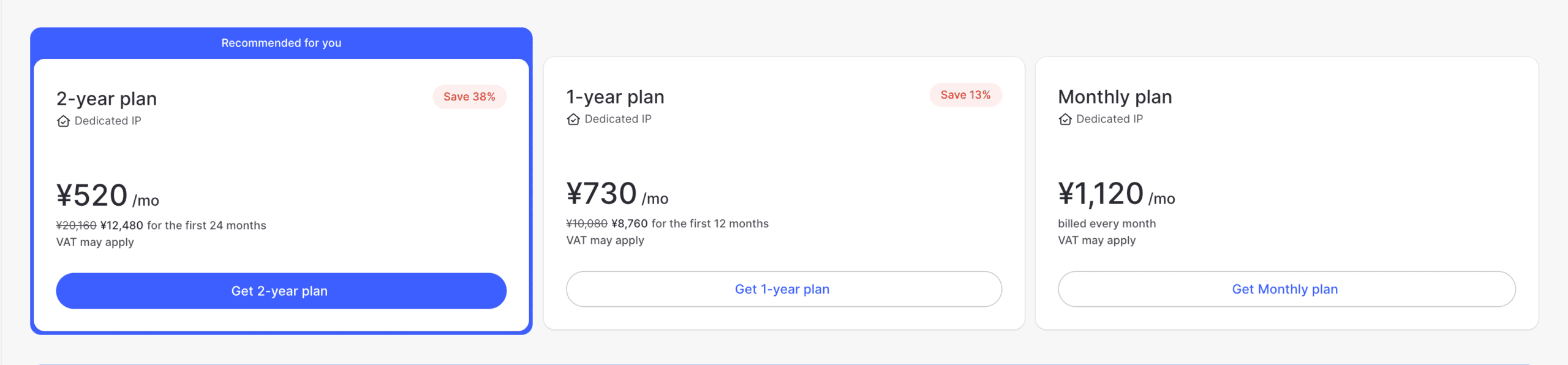Select the Get Monthly plan button
This screenshot has height=365, width=1568.
pos(1286,289)
